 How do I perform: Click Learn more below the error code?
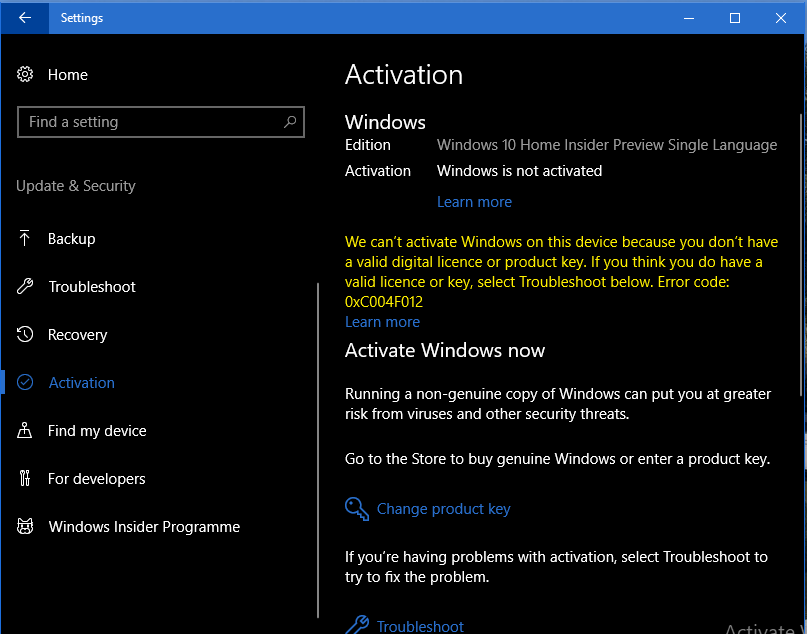click(382, 322)
